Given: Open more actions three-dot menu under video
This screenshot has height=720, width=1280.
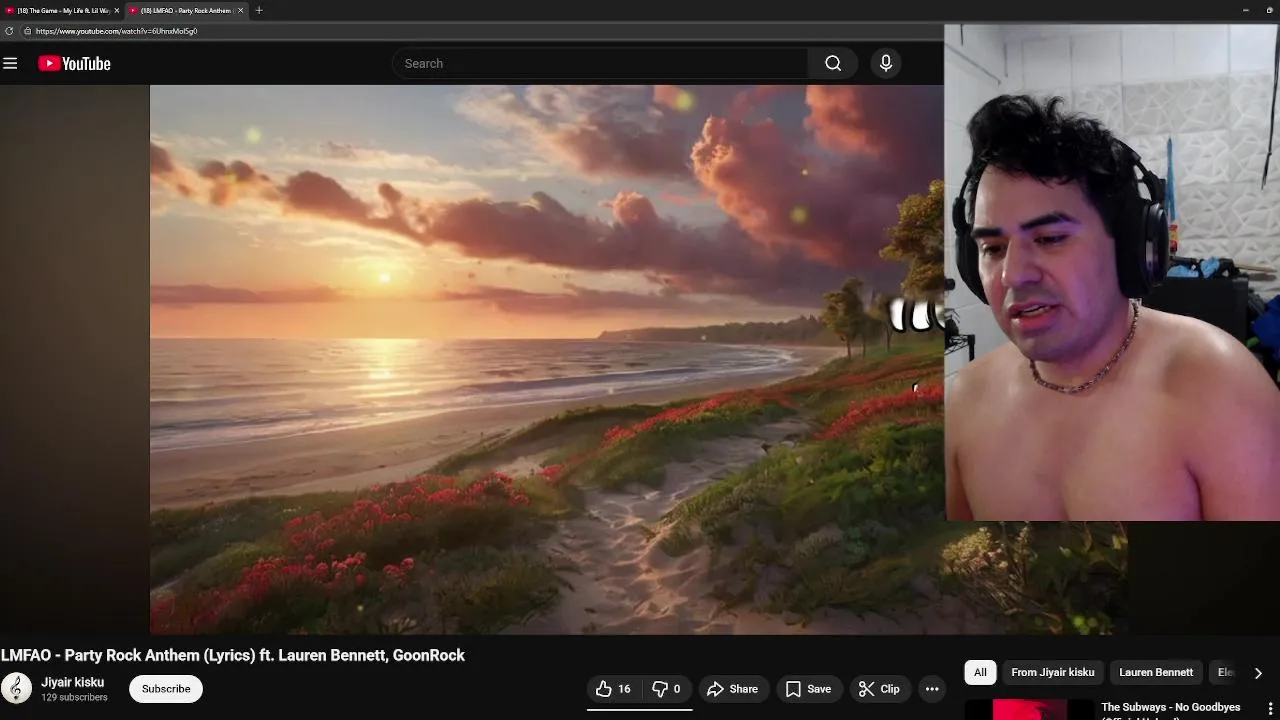Looking at the screenshot, I should tap(932, 689).
